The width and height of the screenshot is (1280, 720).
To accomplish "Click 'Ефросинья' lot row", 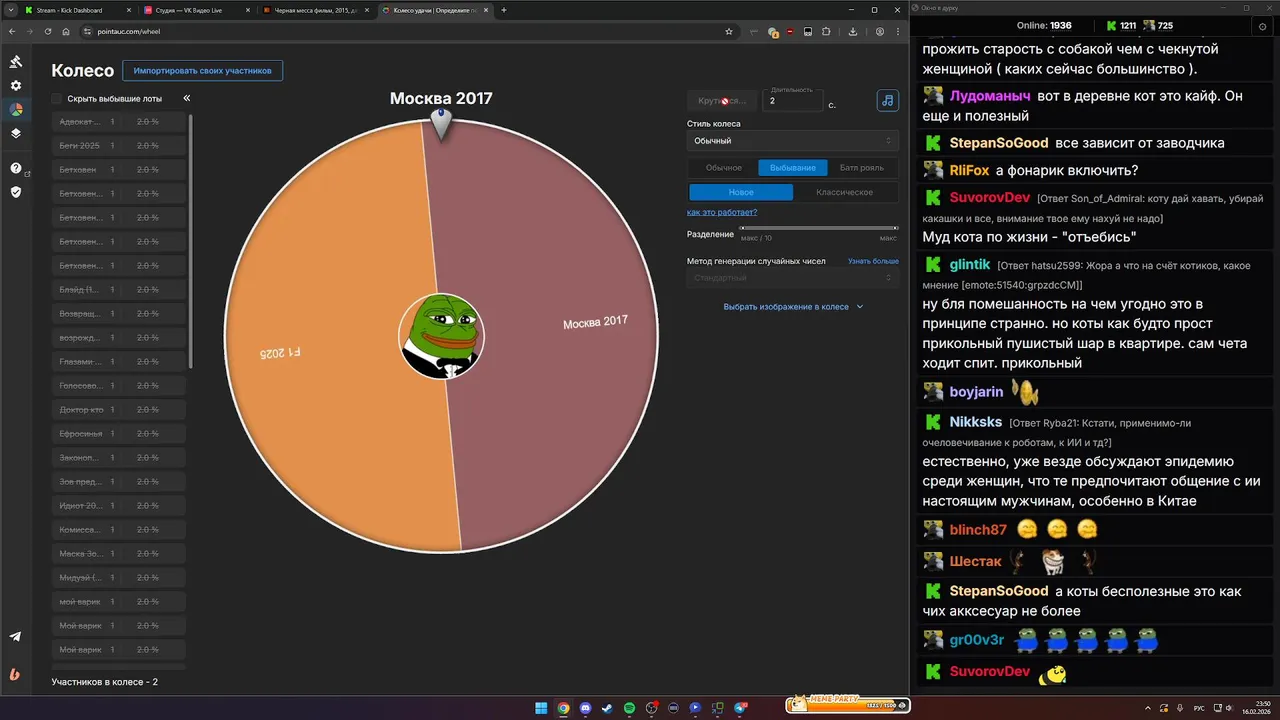I will 118,434.
